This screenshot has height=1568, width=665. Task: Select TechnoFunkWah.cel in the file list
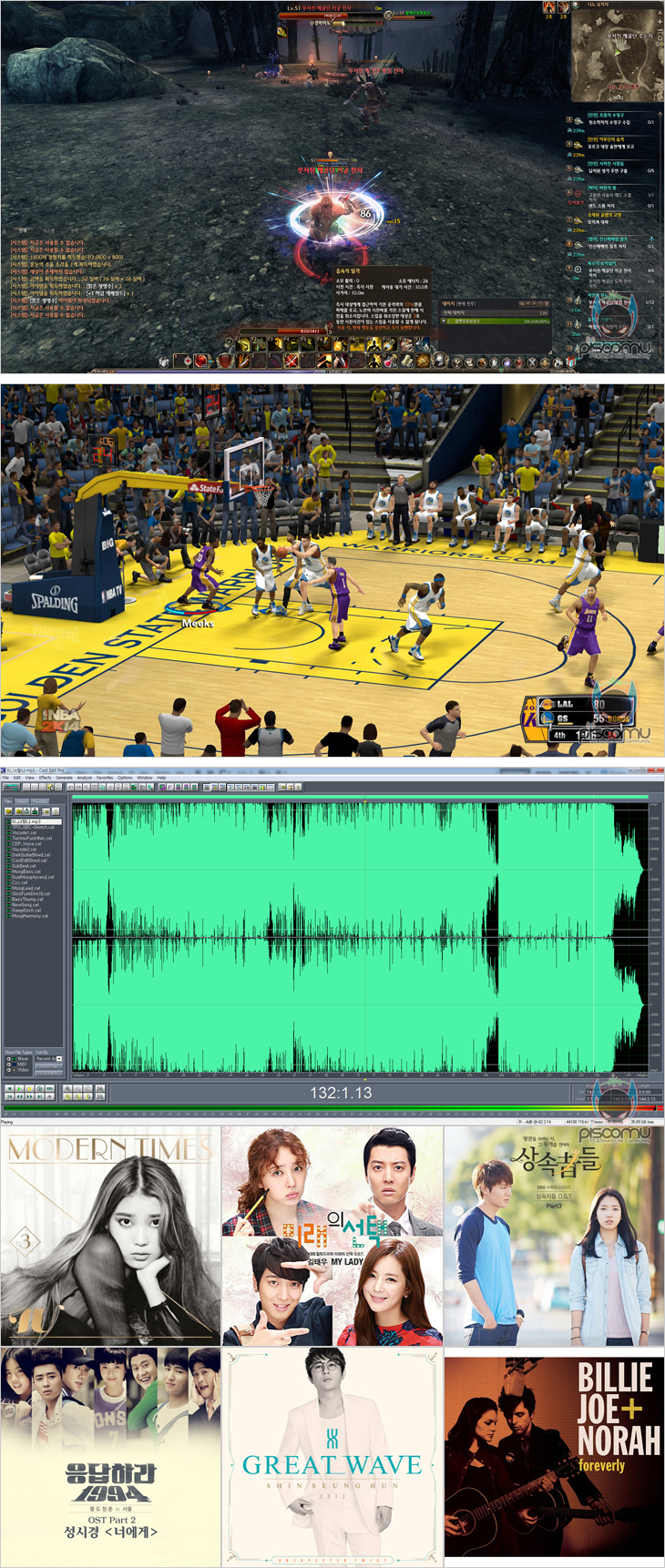[x=32, y=839]
